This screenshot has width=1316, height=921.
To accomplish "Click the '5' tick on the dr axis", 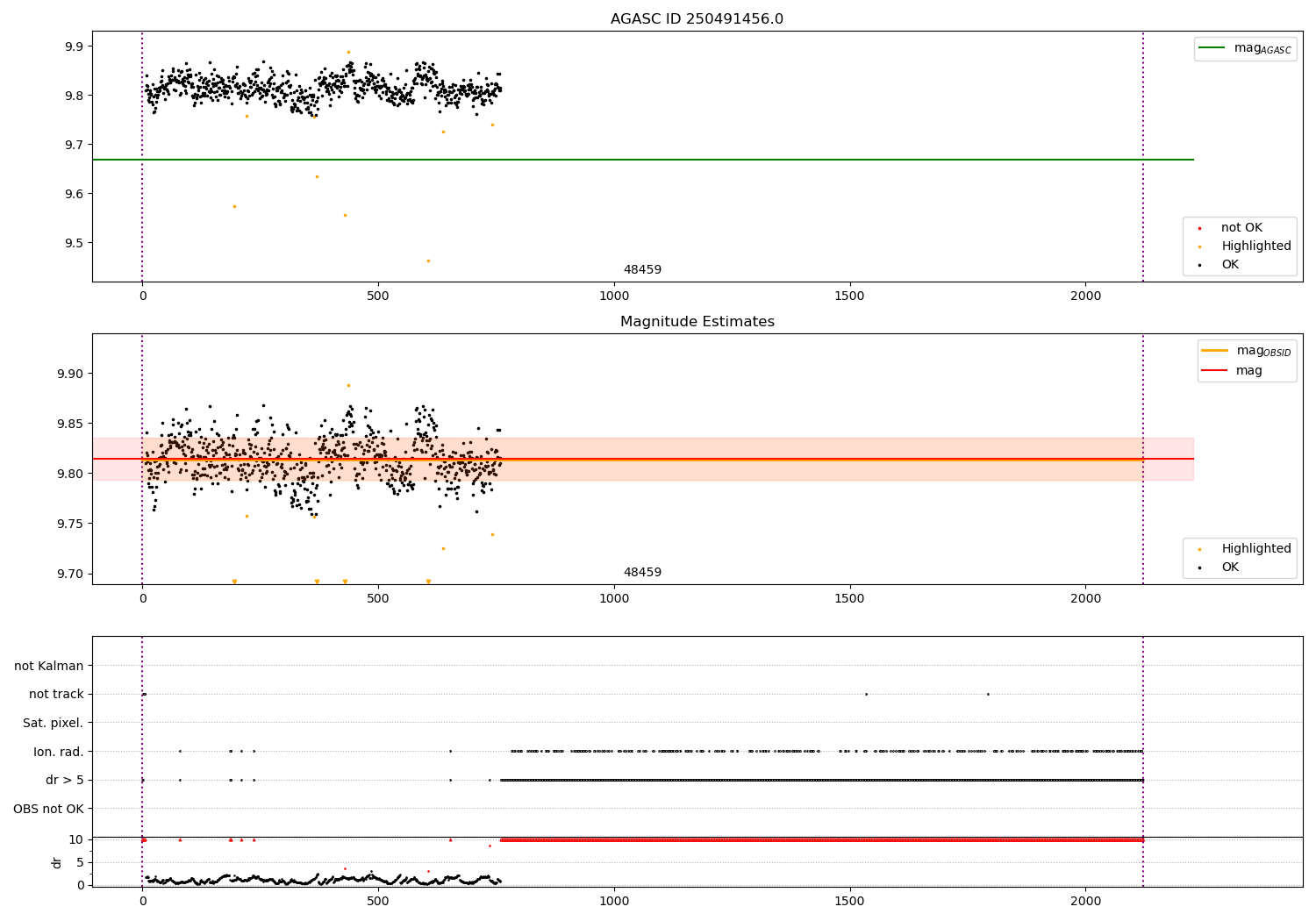I will [x=80, y=862].
